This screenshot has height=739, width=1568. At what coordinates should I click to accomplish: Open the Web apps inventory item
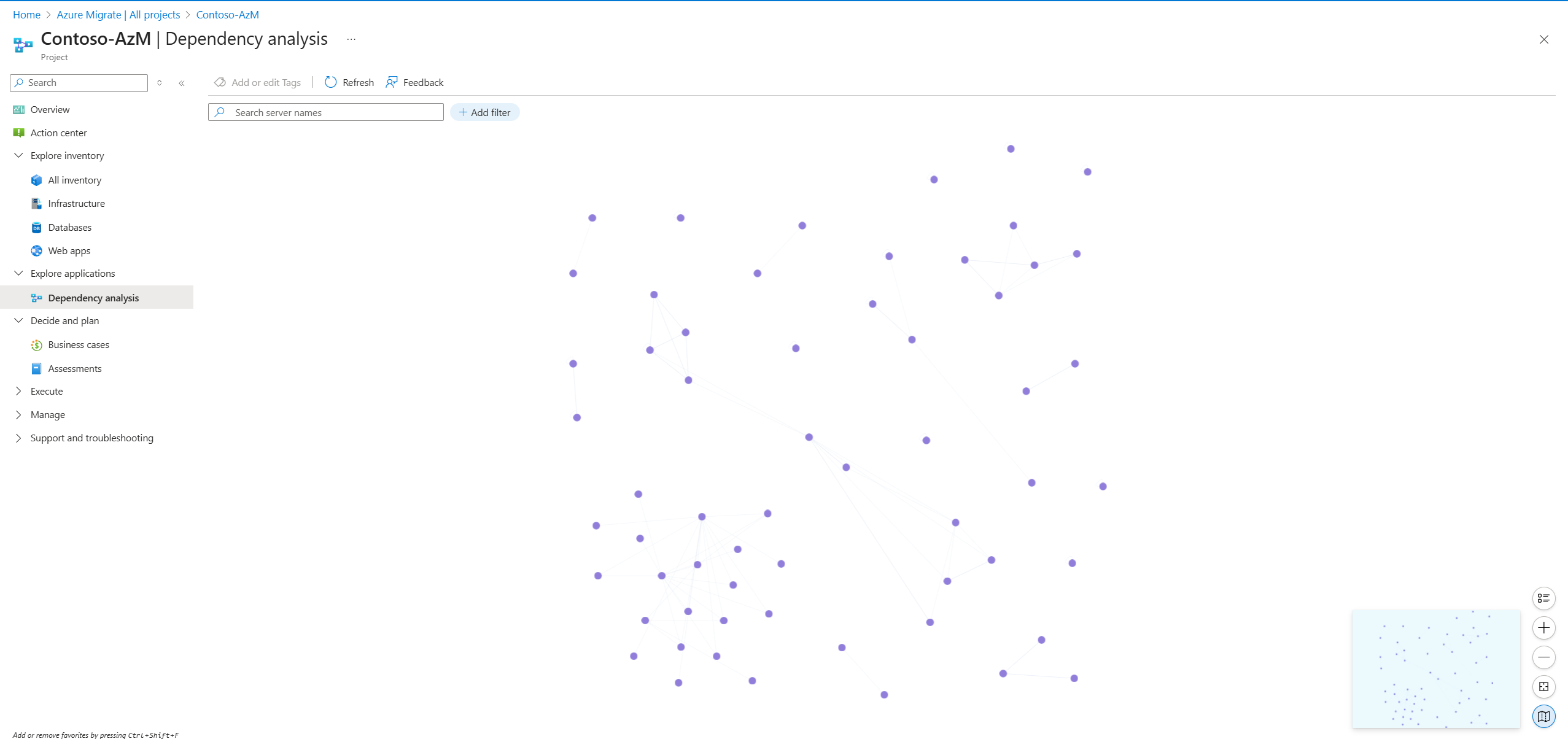pyautogui.click(x=69, y=250)
